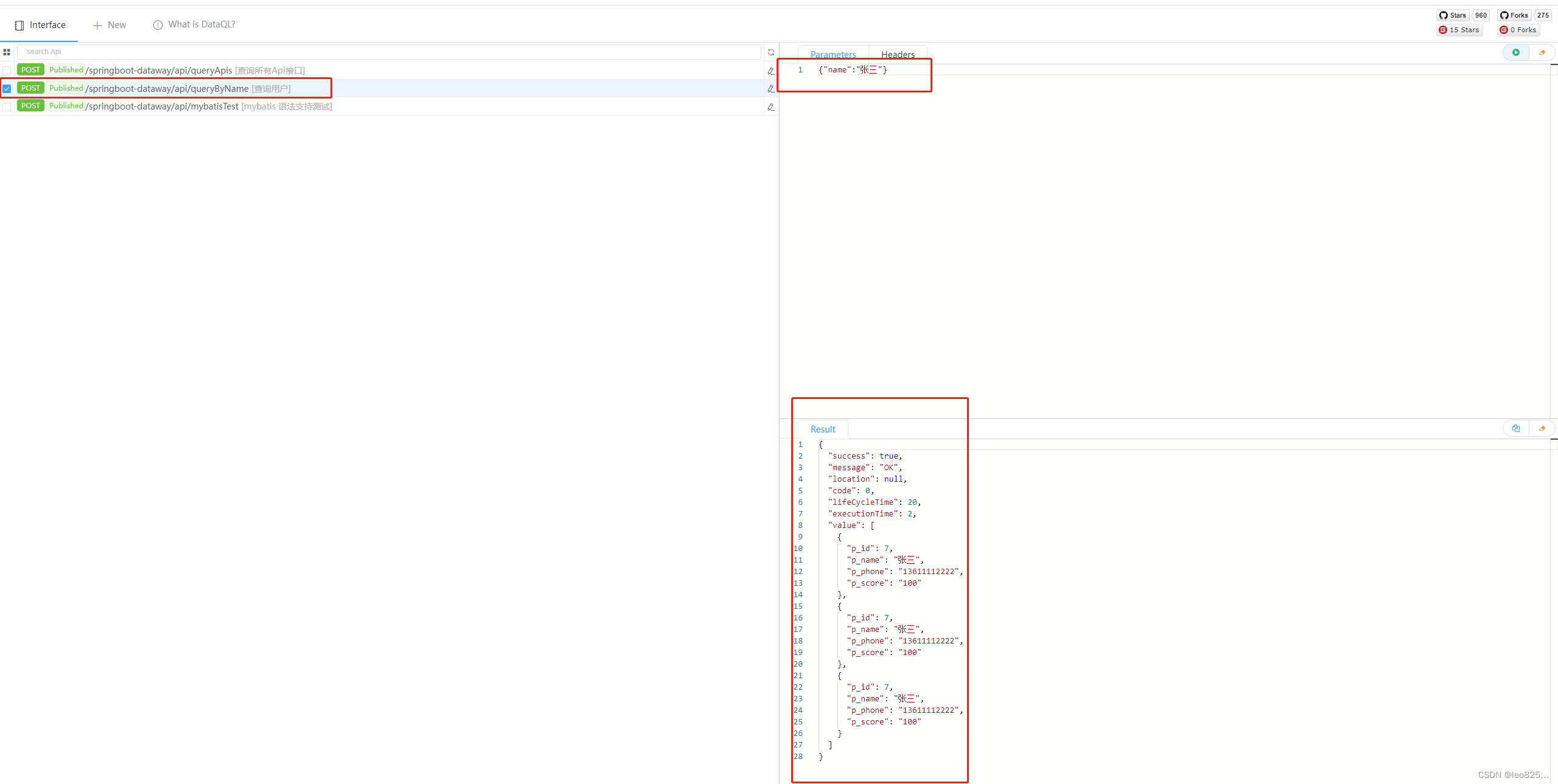The image size is (1558, 784).
Task: Focus the search Api input field
Action: [389, 52]
